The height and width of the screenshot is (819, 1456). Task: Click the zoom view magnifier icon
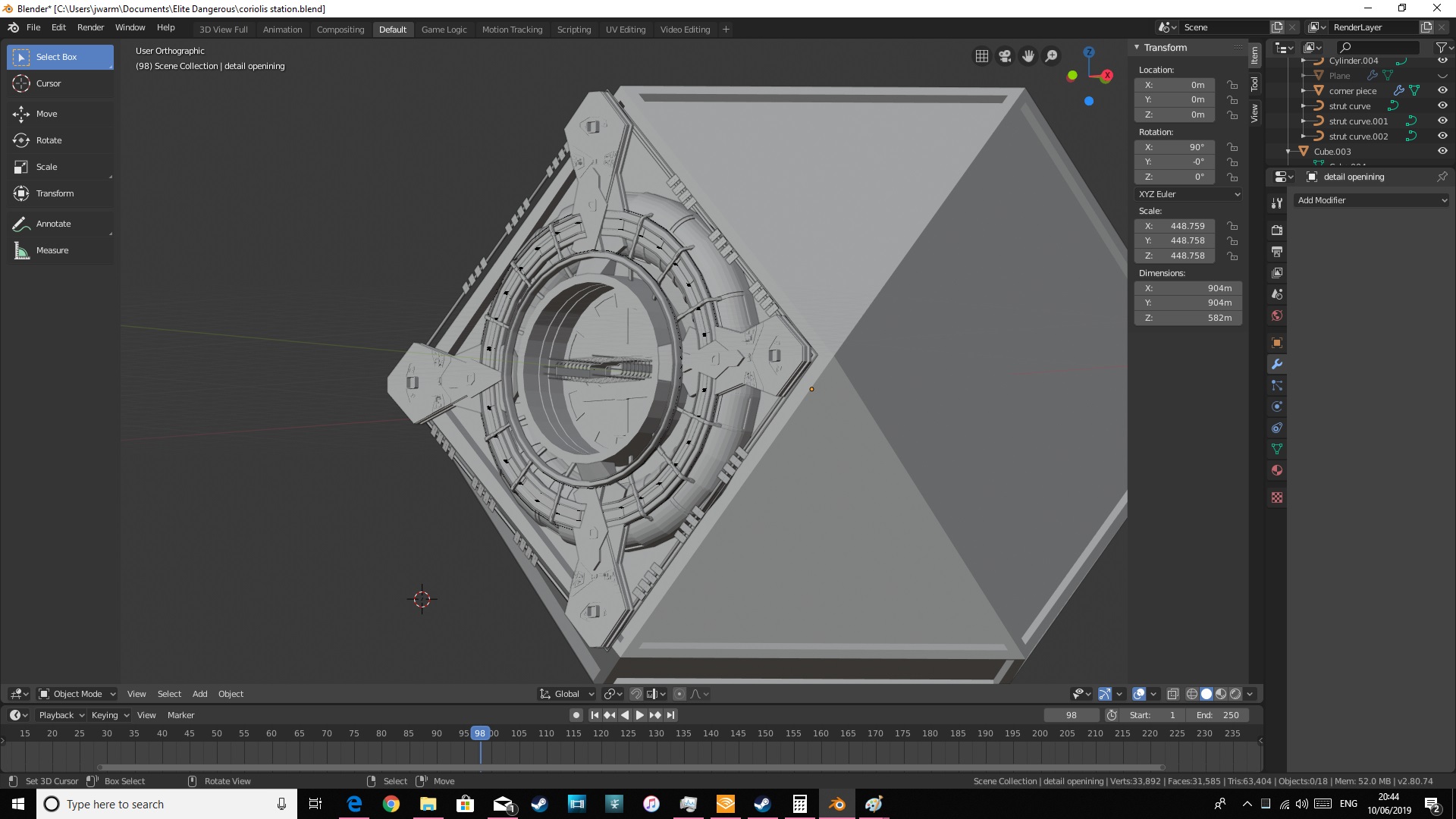1052,56
